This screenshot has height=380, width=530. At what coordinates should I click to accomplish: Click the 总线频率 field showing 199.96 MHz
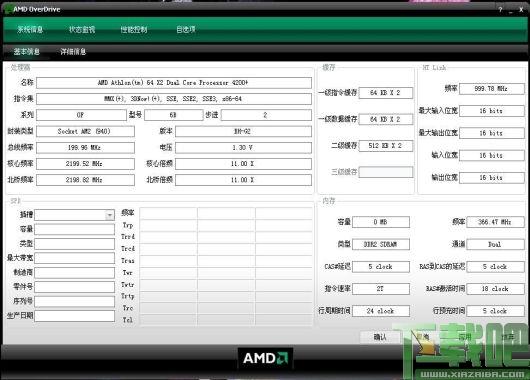point(85,147)
